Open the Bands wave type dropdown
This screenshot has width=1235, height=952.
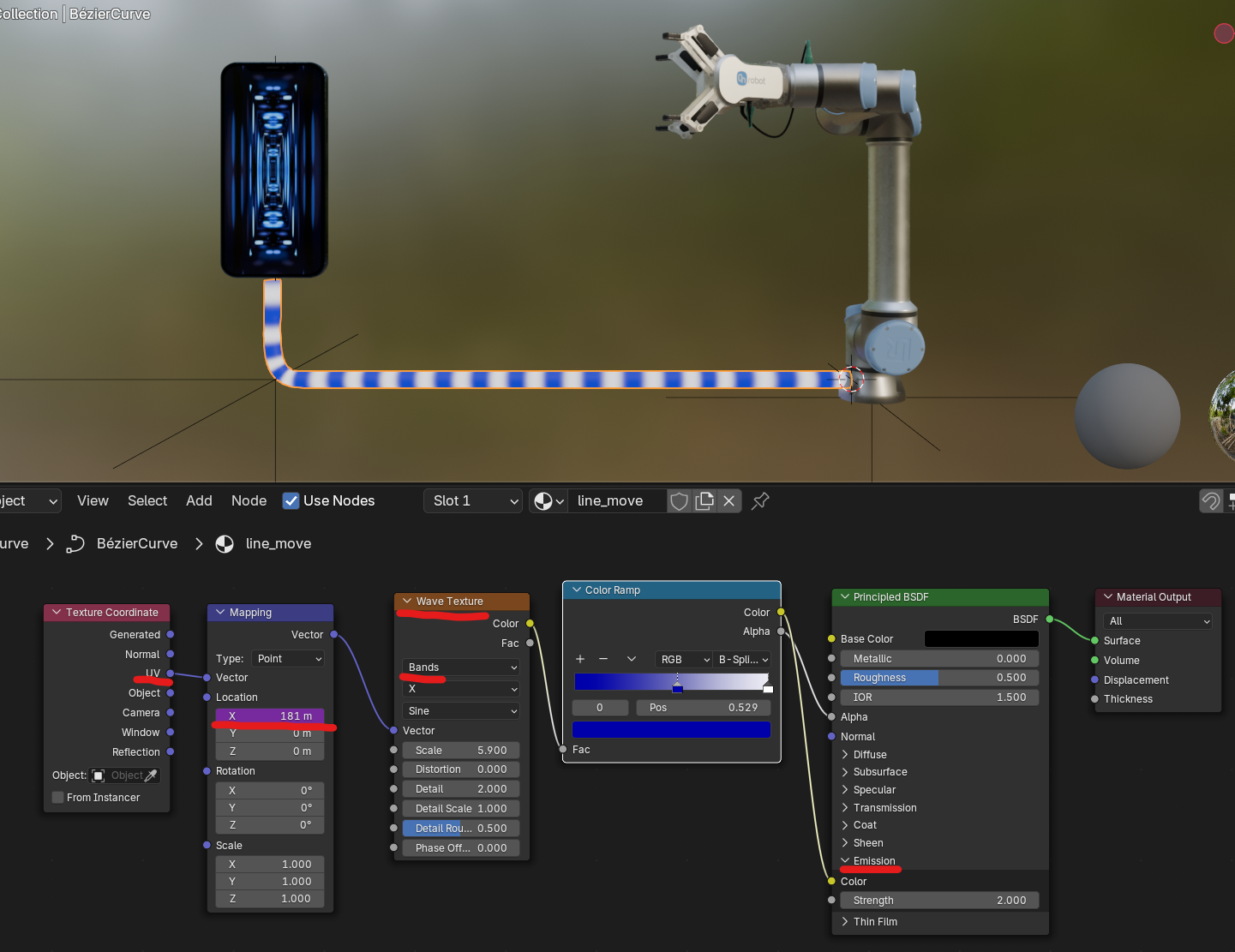point(462,668)
